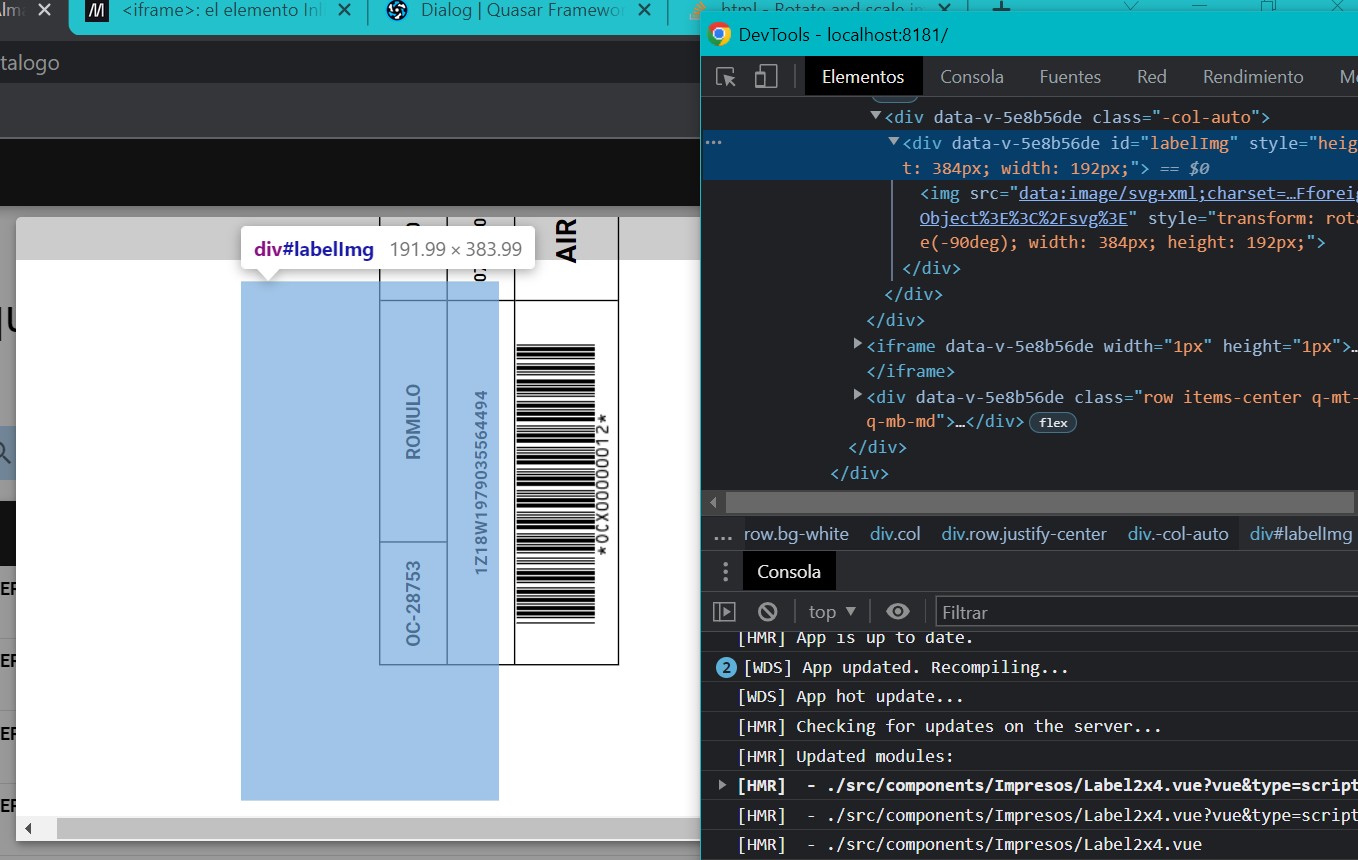Open the Rendimiento tab

pos(1253,77)
